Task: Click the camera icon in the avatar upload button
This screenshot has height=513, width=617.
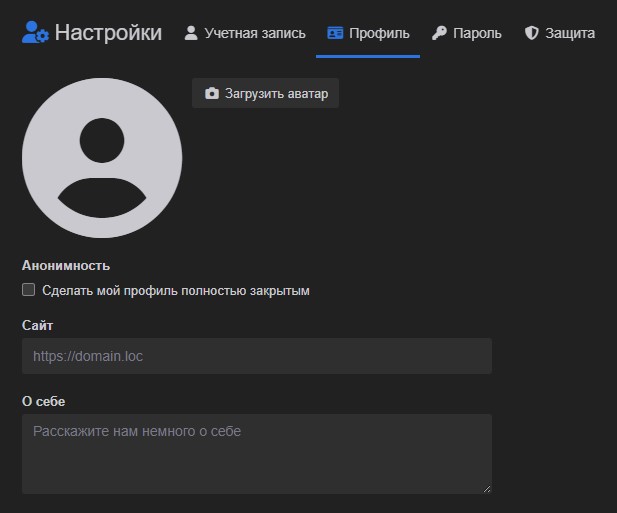Action: click(211, 94)
